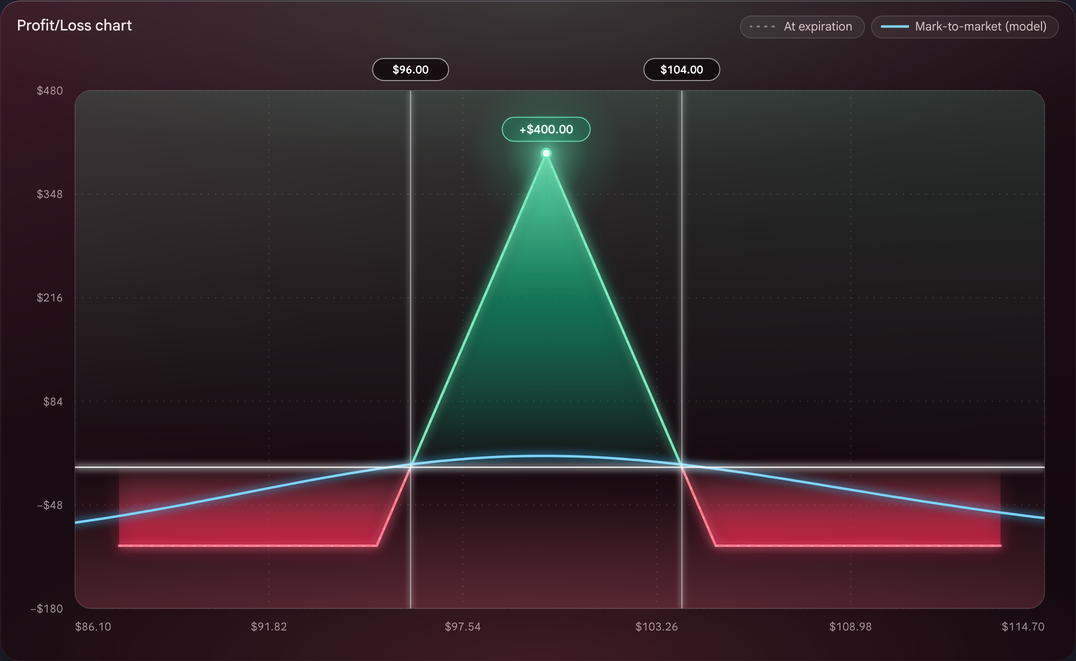
Task: Click the $108.98 x-axis label
Action: [850, 627]
